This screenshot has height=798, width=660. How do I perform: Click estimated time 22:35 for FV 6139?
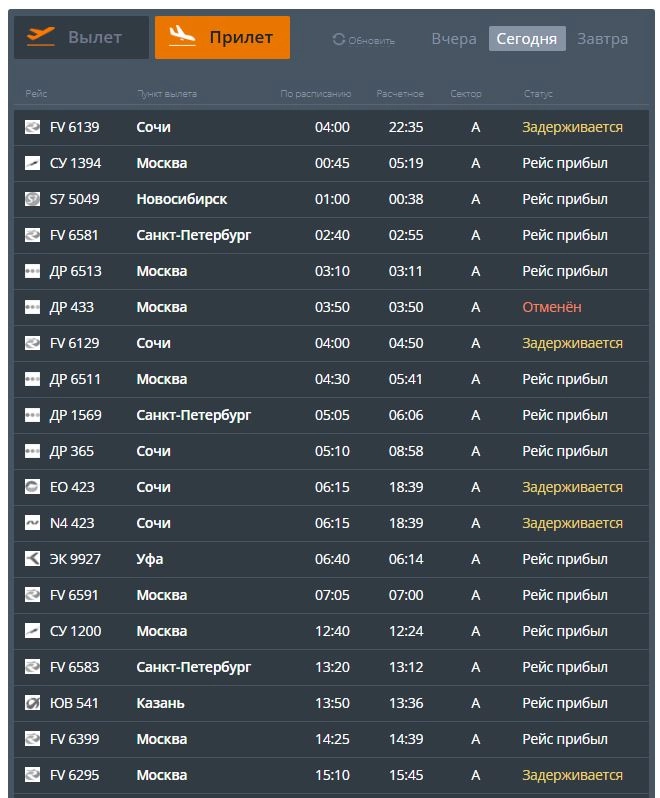(406, 127)
